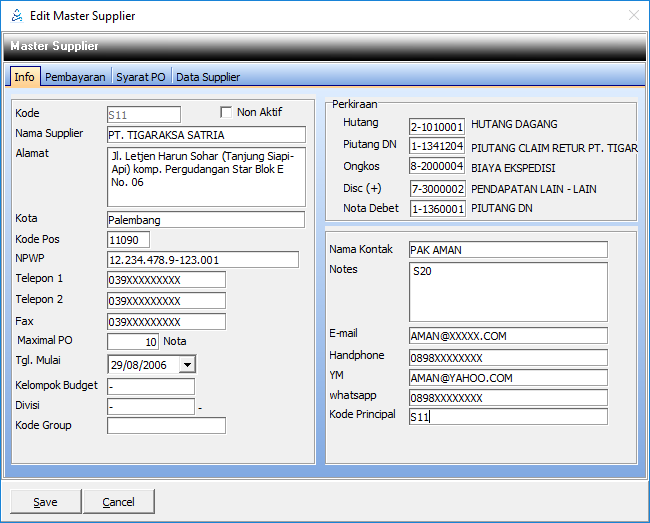Open the Tgl. Mulai date dropdown

[x=186, y=365]
